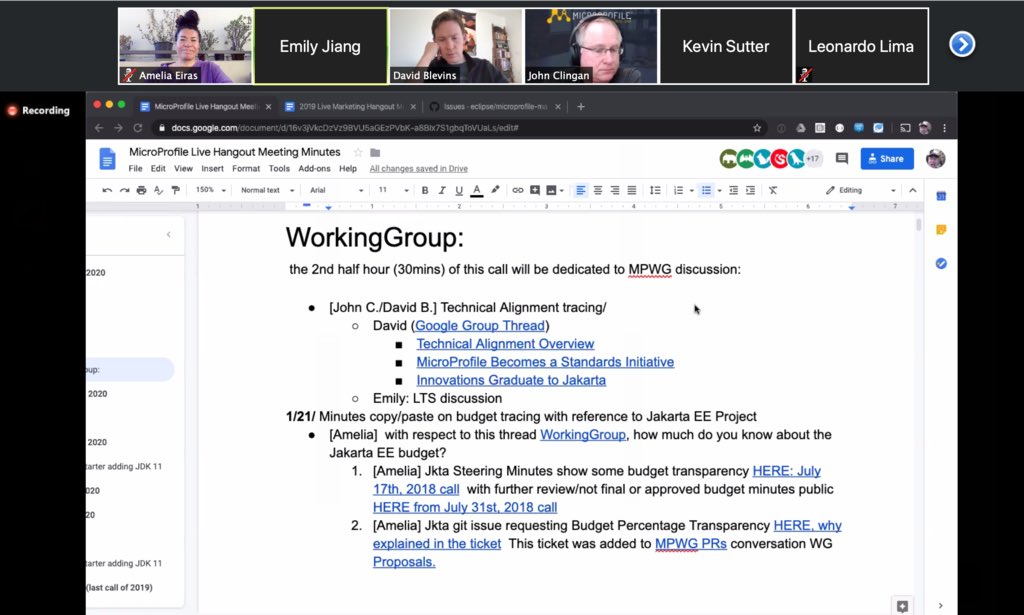Open the Edit menu
This screenshot has width=1024, height=615.
pyautogui.click(x=158, y=168)
